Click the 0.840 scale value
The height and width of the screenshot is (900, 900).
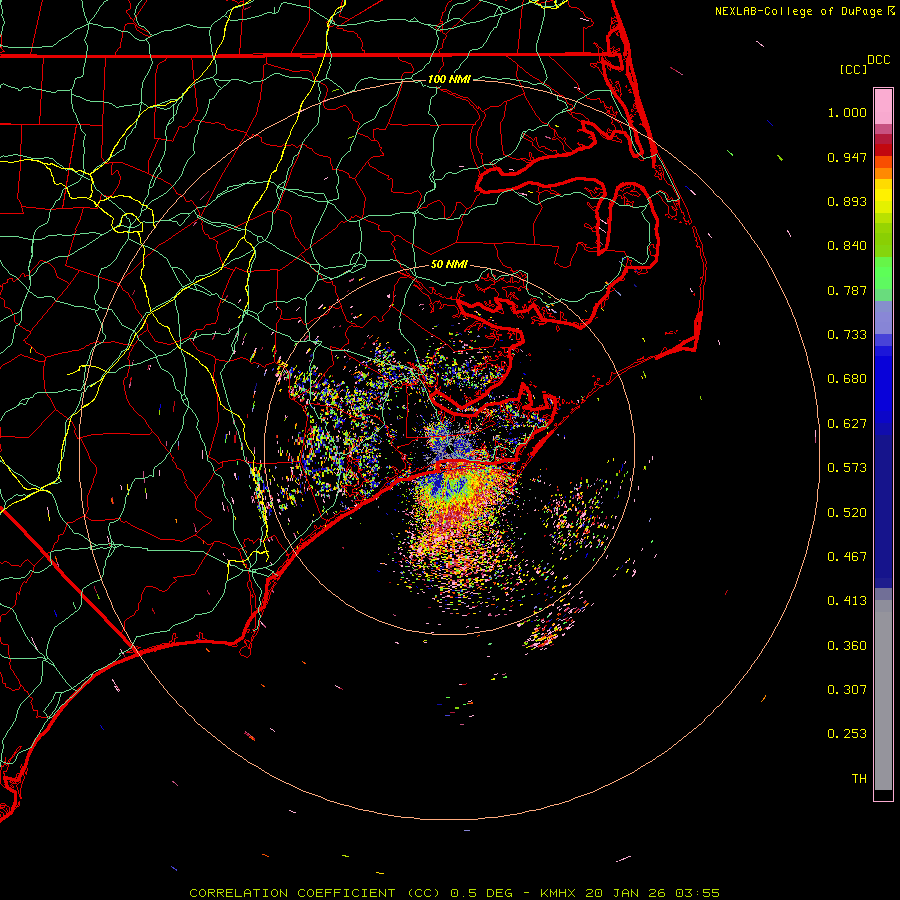click(847, 246)
